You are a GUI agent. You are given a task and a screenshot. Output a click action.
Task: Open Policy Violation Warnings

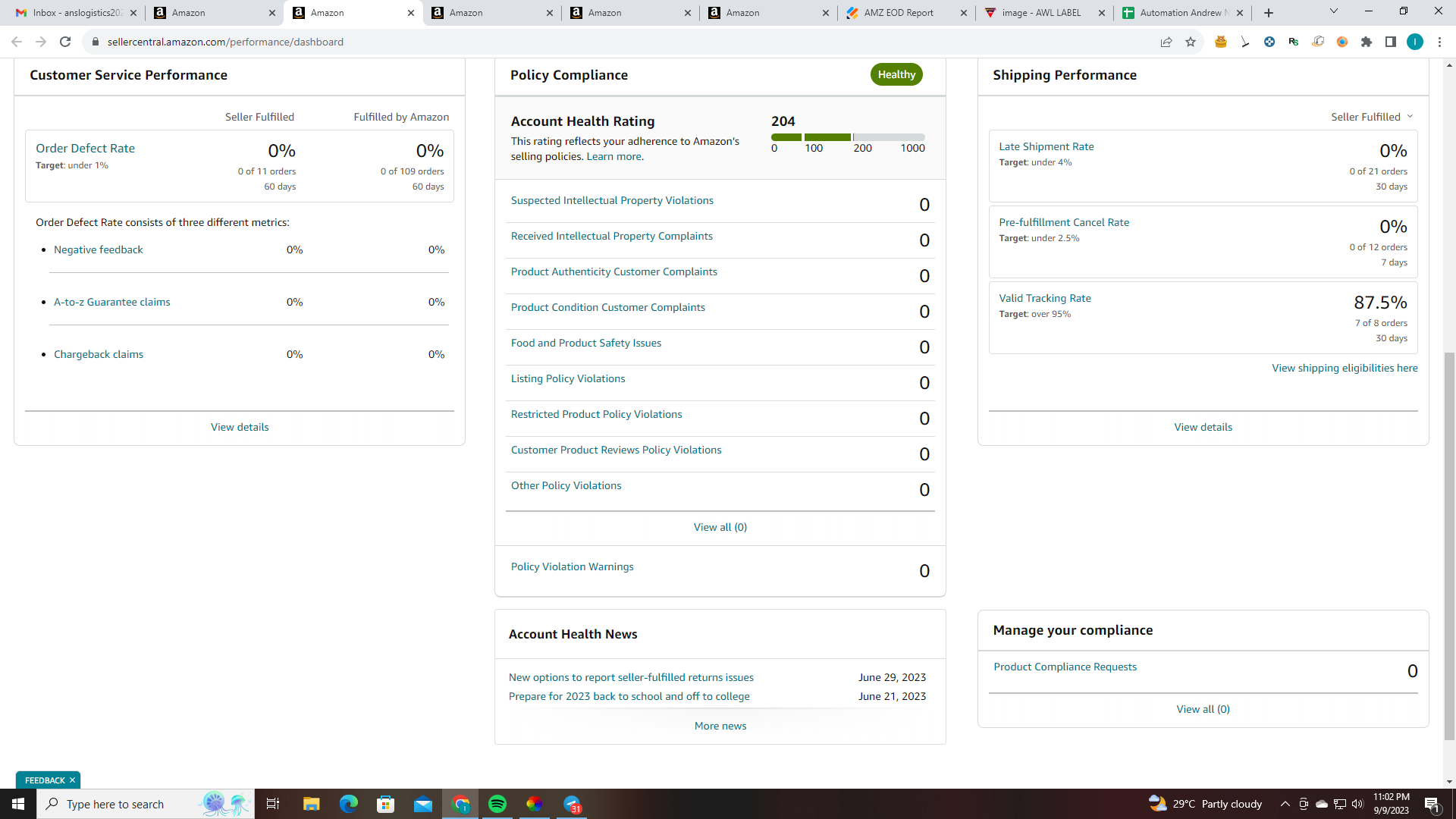[x=573, y=566]
